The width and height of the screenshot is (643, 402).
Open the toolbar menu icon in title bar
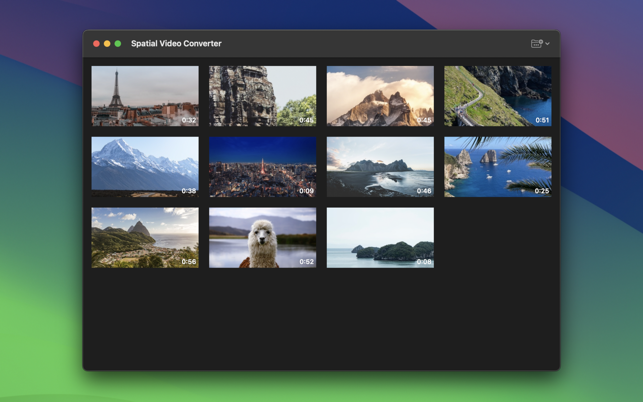pos(540,43)
